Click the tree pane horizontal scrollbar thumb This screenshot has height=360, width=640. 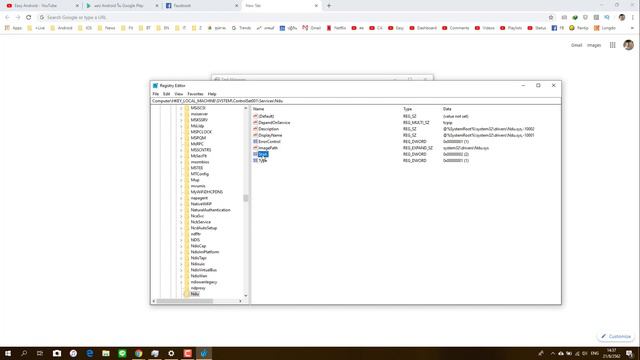tap(184, 301)
